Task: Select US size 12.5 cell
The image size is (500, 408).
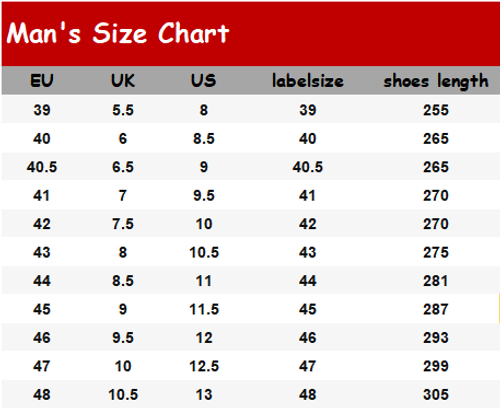Action: (204, 366)
